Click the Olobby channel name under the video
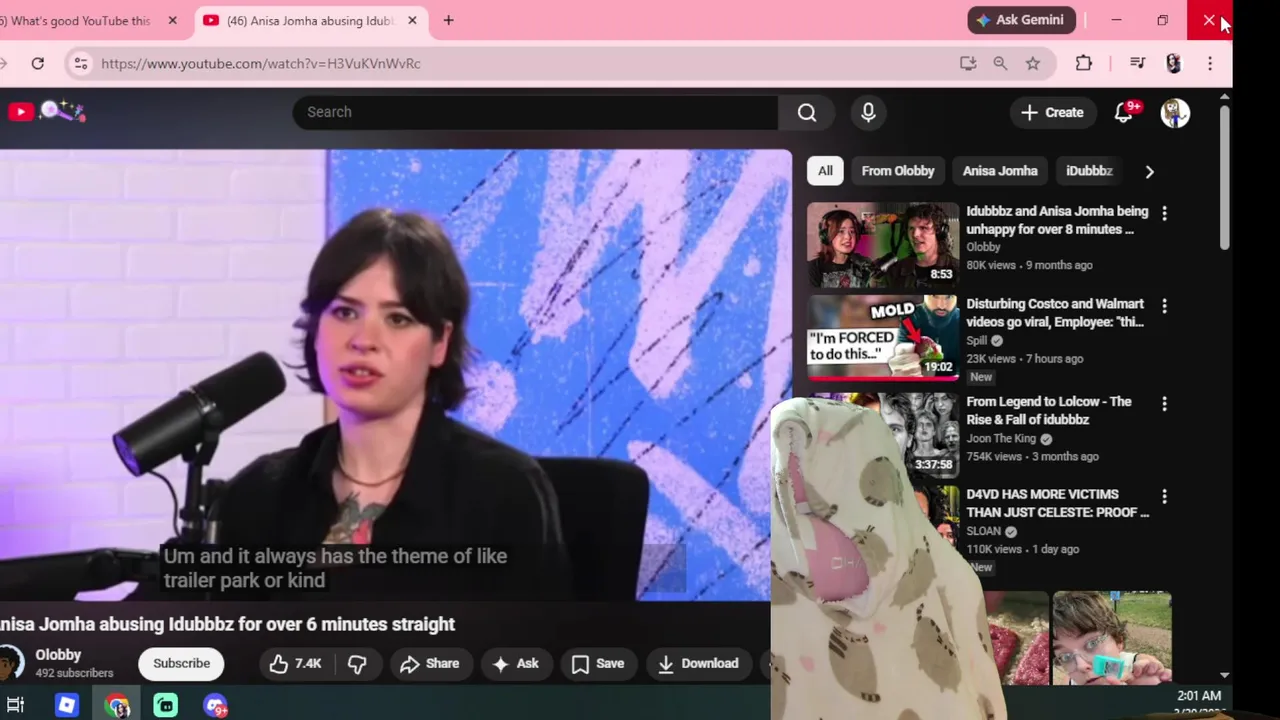 (x=58, y=655)
